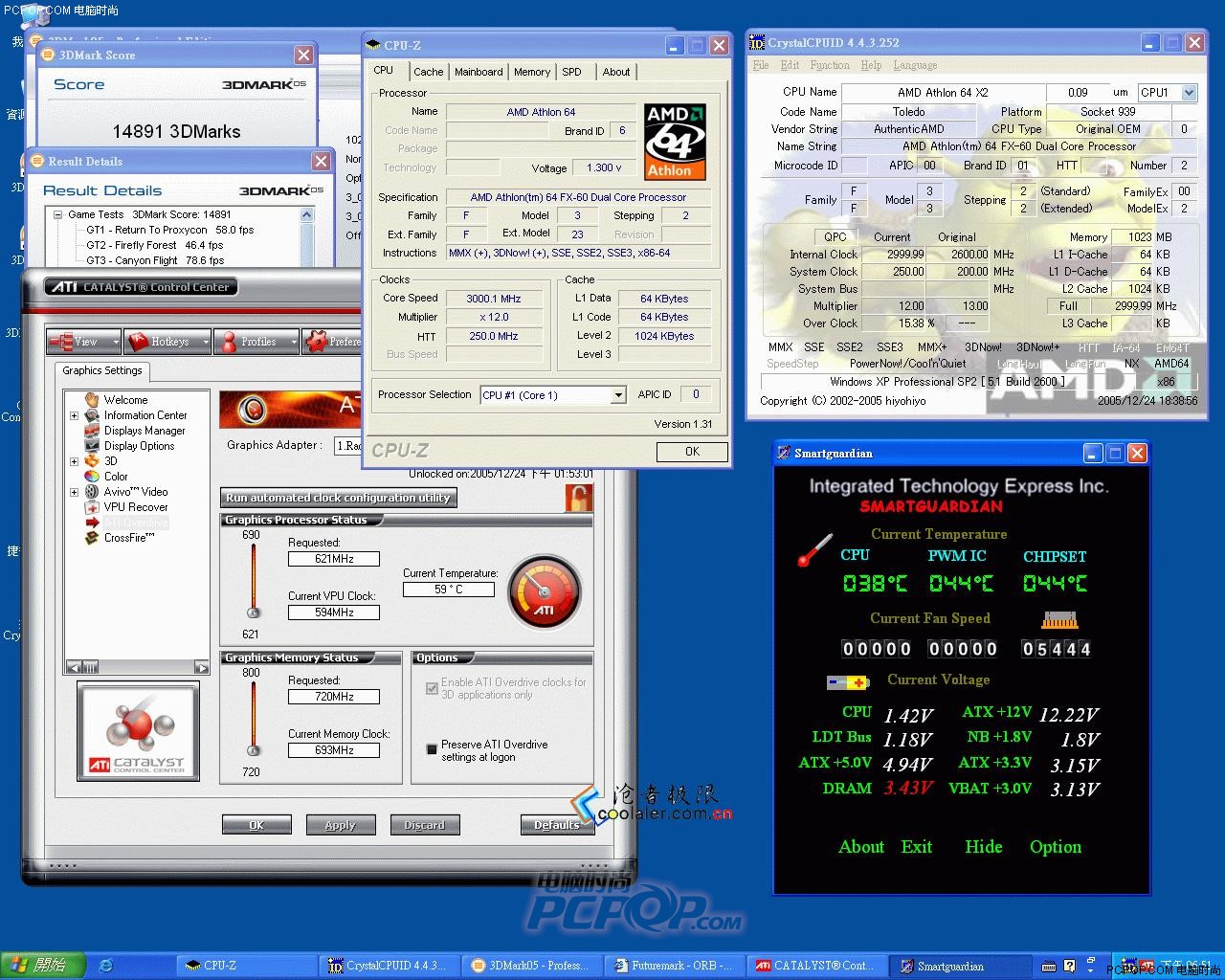The width and height of the screenshot is (1225, 980).
Task: Open the CPU1 dropdown in CrystalCPUID
Action: tap(1189, 93)
